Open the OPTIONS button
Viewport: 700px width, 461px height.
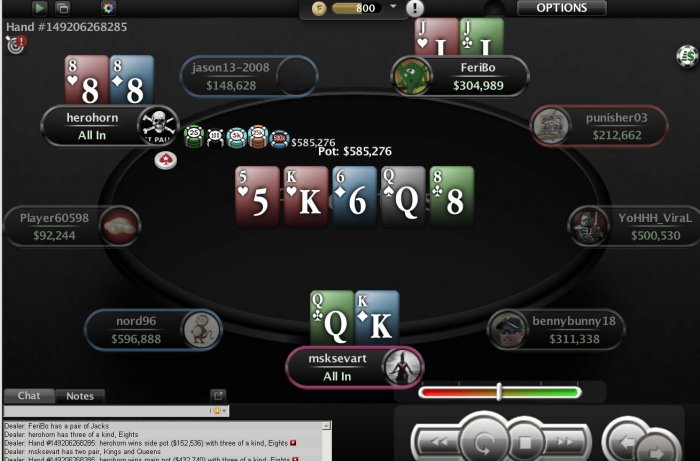(x=562, y=8)
